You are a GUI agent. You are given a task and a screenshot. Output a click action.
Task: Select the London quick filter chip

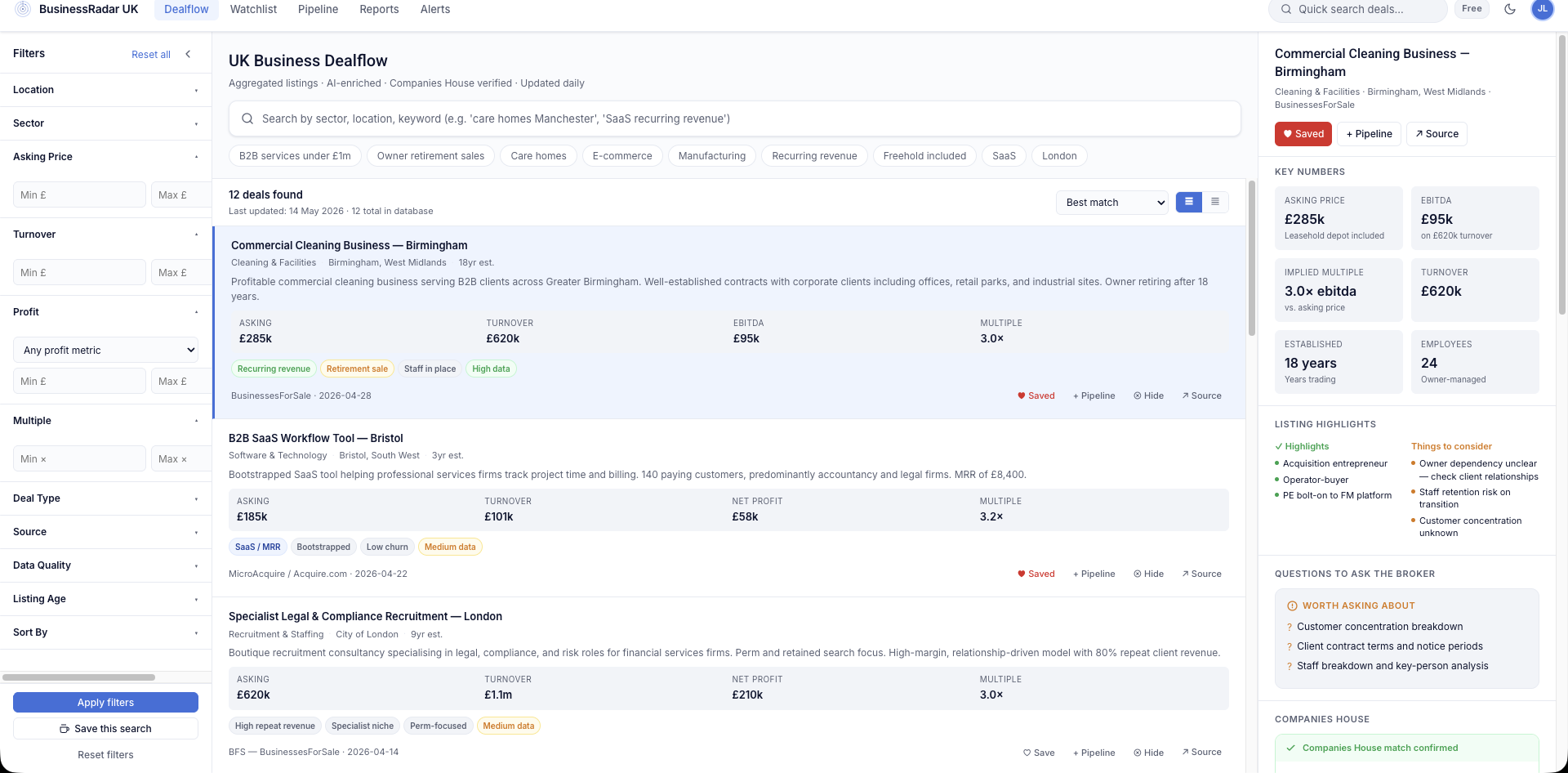click(1059, 156)
